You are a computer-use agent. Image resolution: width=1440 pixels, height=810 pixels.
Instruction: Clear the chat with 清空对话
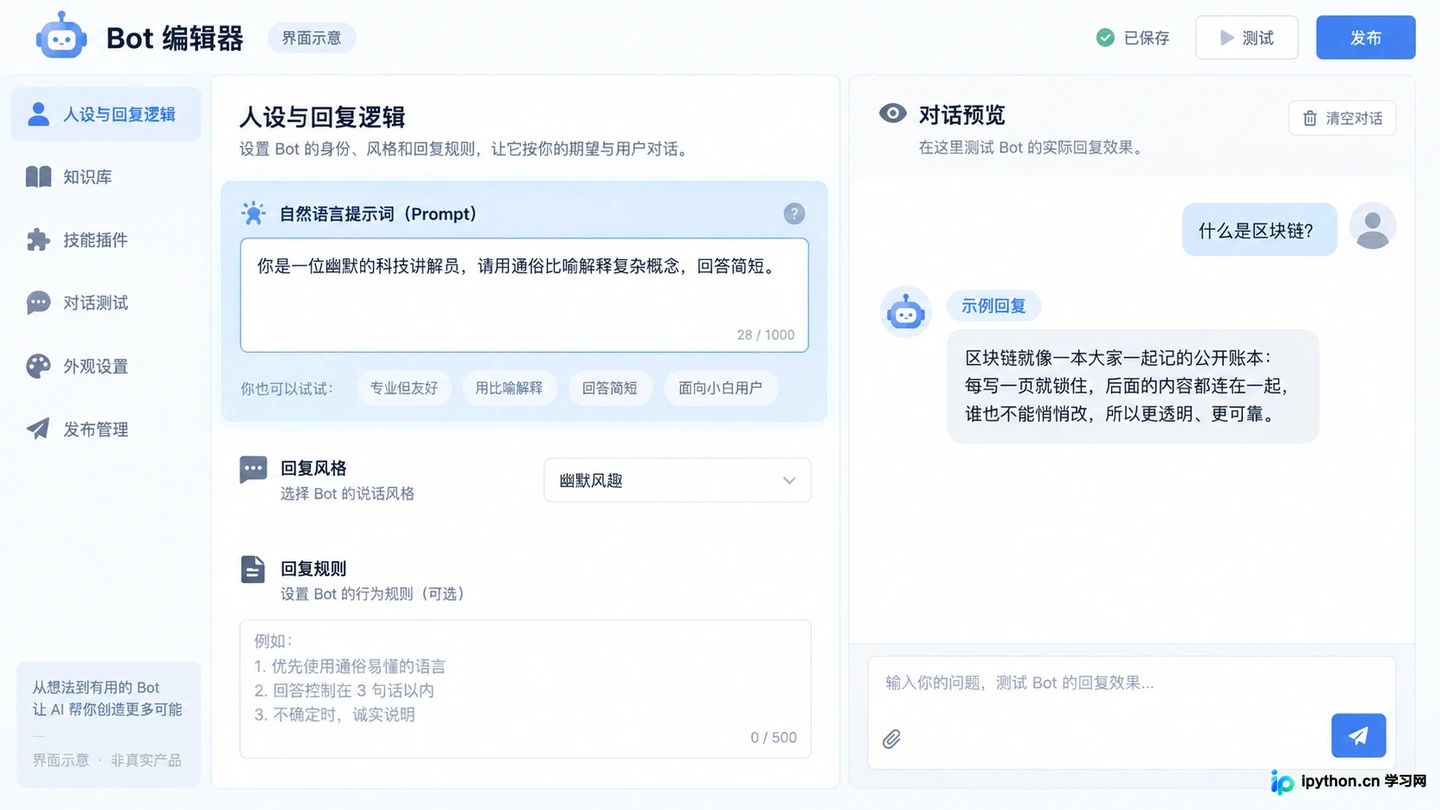click(x=1342, y=118)
